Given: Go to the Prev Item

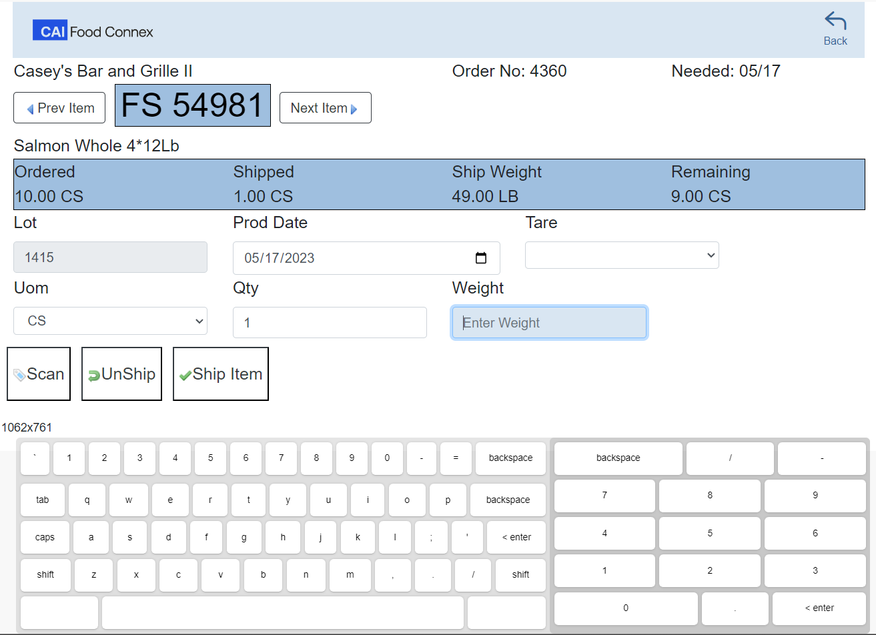Looking at the screenshot, I should 60,108.
